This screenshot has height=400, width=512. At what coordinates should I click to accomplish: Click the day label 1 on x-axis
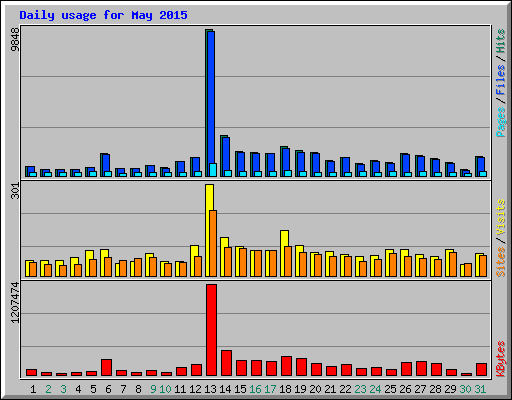tap(33, 389)
